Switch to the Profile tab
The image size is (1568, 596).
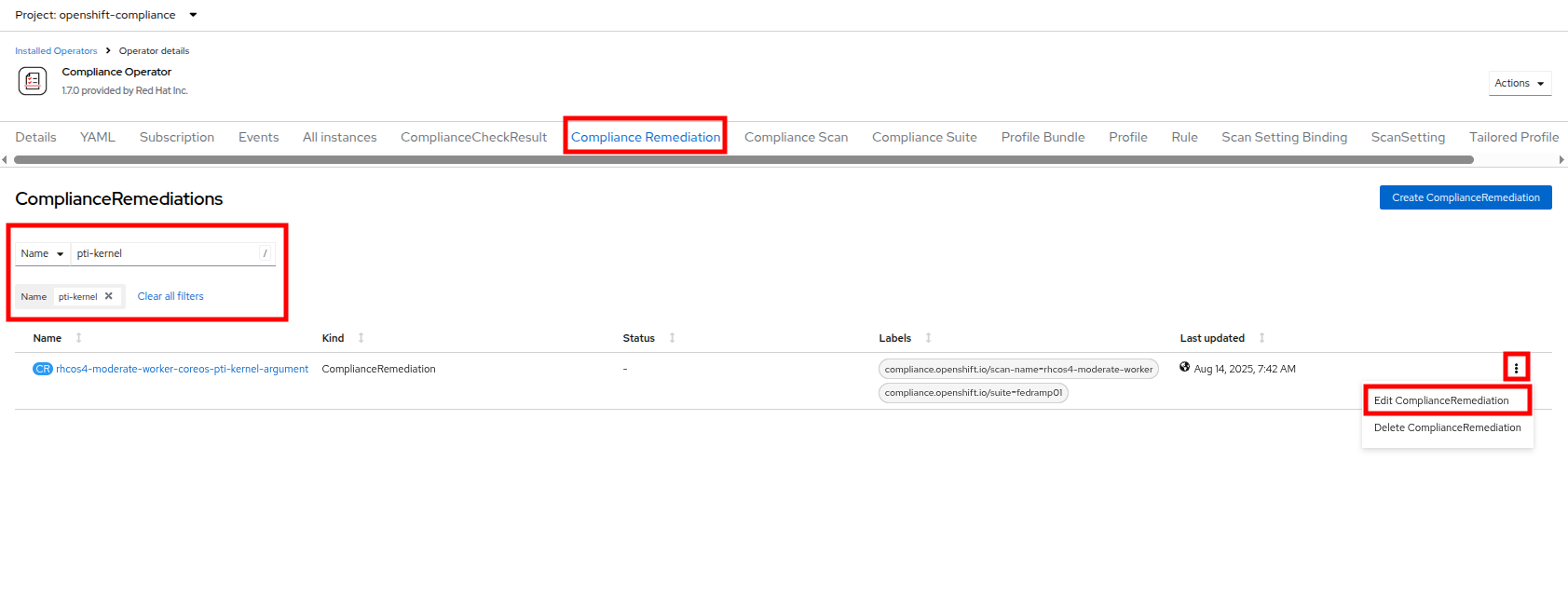pyautogui.click(x=1127, y=137)
